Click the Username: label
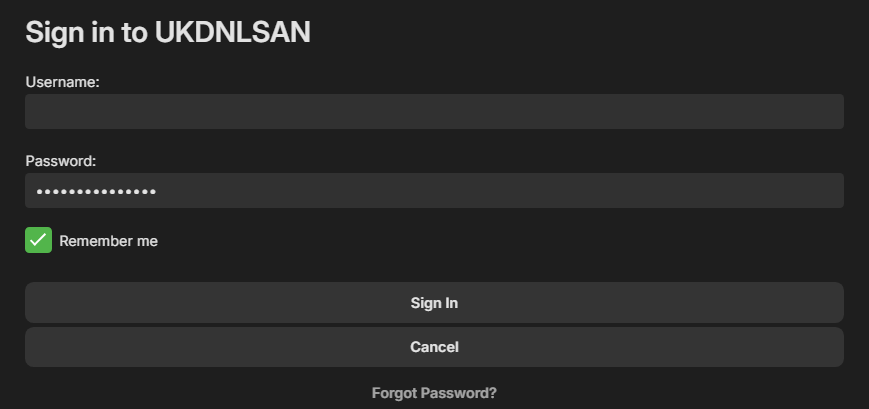Image resolution: width=869 pixels, height=409 pixels. pyautogui.click(x=62, y=82)
